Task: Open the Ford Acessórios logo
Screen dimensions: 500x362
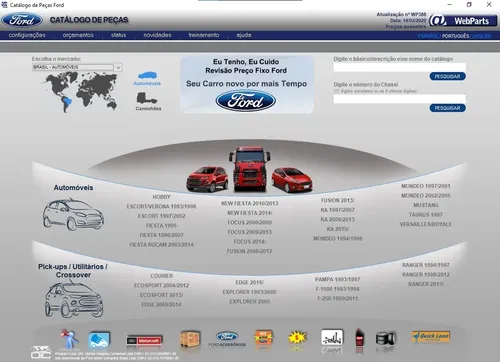Action: (x=227, y=339)
